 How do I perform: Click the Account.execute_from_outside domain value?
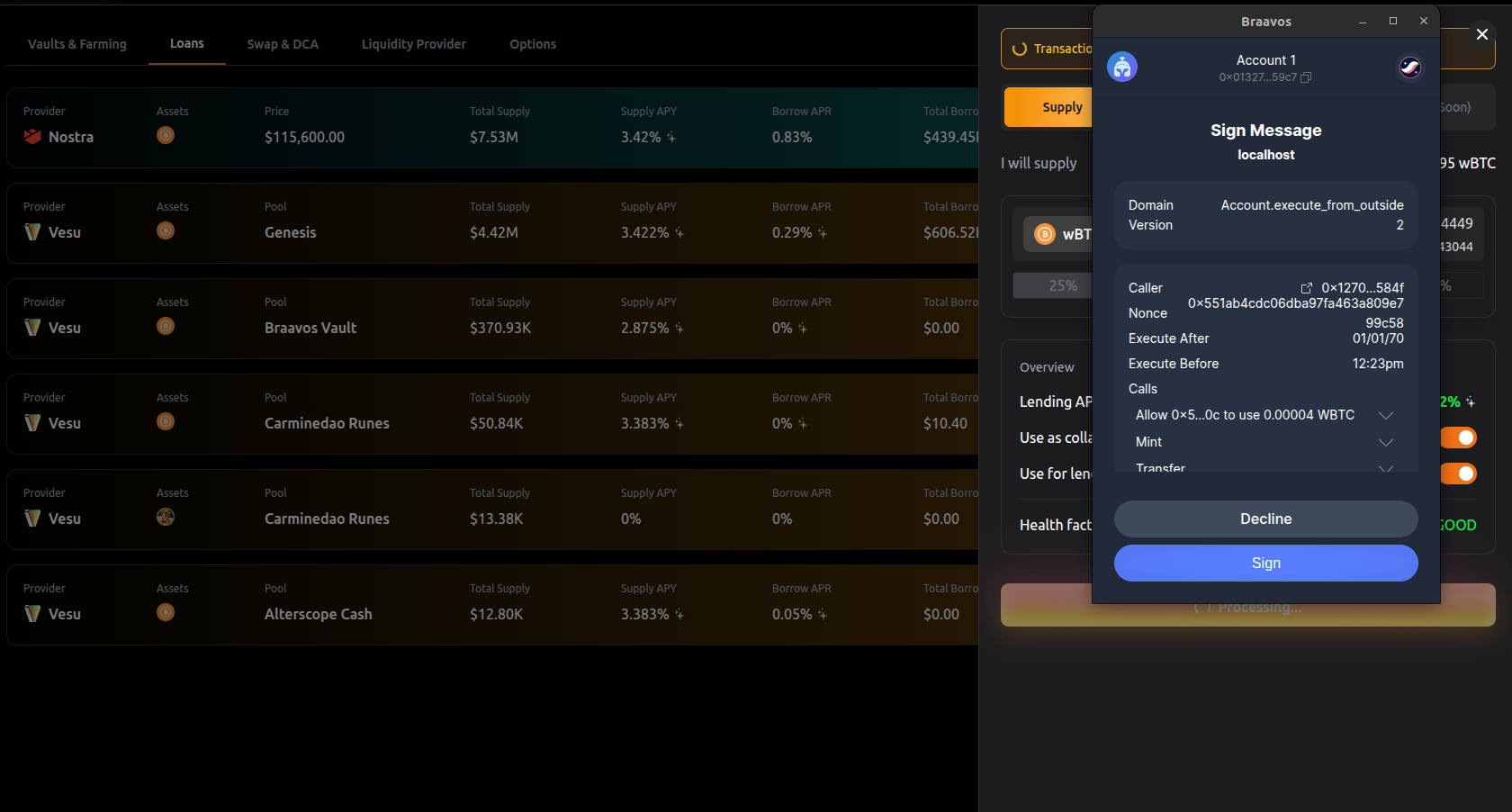pos(1312,205)
